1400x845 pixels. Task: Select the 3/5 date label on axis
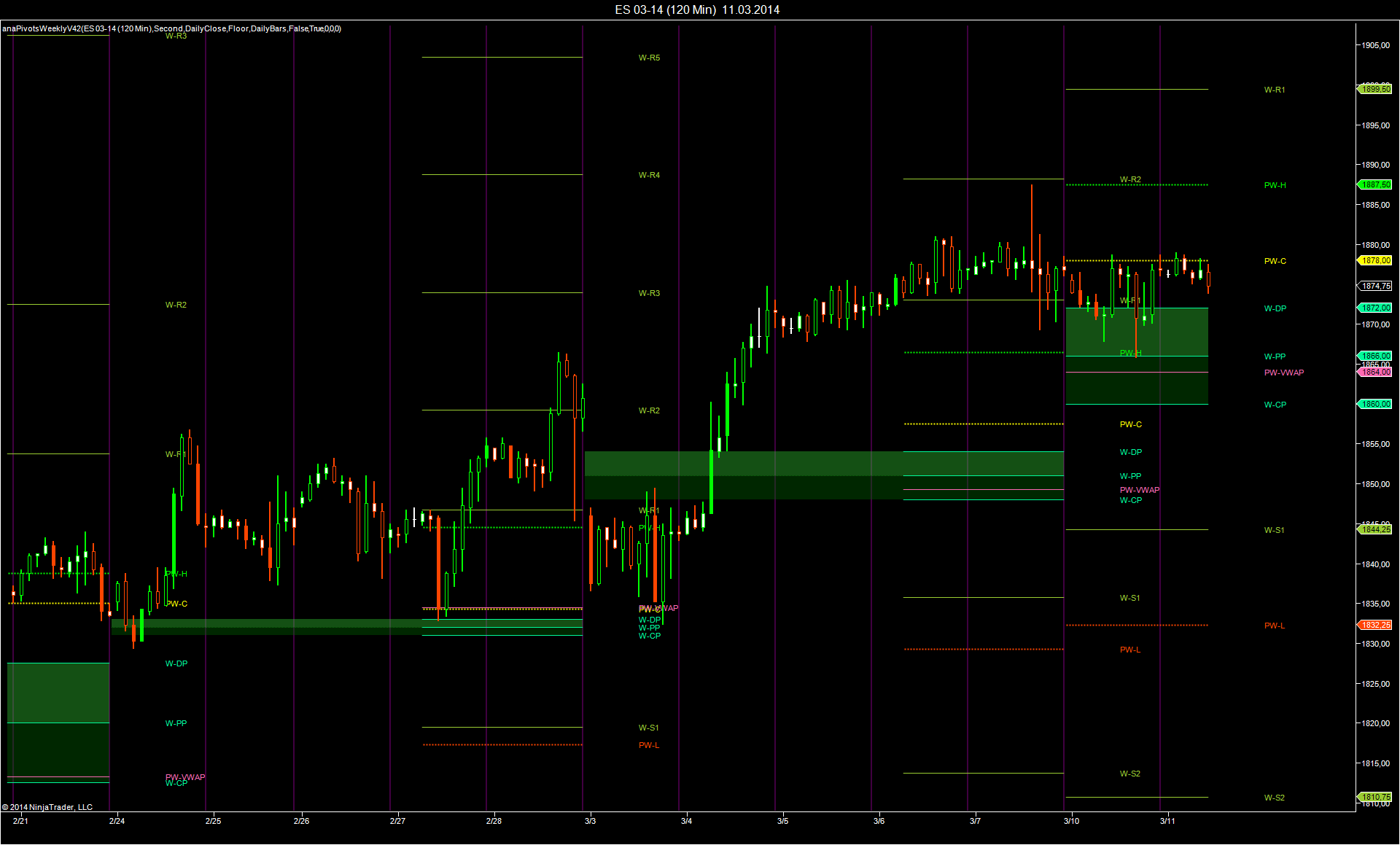pyautogui.click(x=782, y=821)
